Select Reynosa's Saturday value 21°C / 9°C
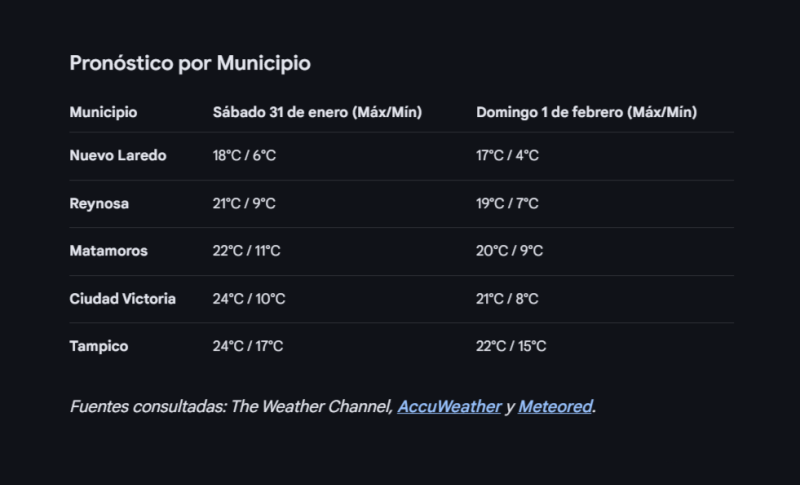The height and width of the screenshot is (485, 800). pos(244,204)
